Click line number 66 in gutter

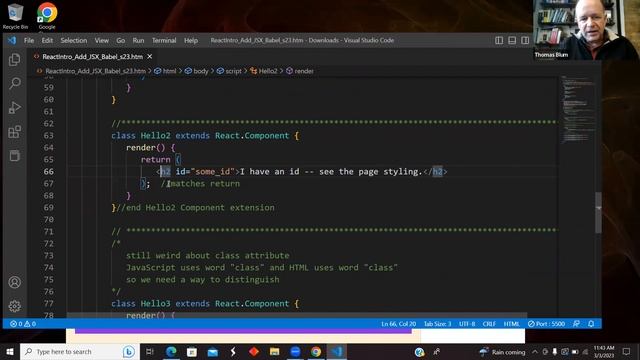point(49,171)
